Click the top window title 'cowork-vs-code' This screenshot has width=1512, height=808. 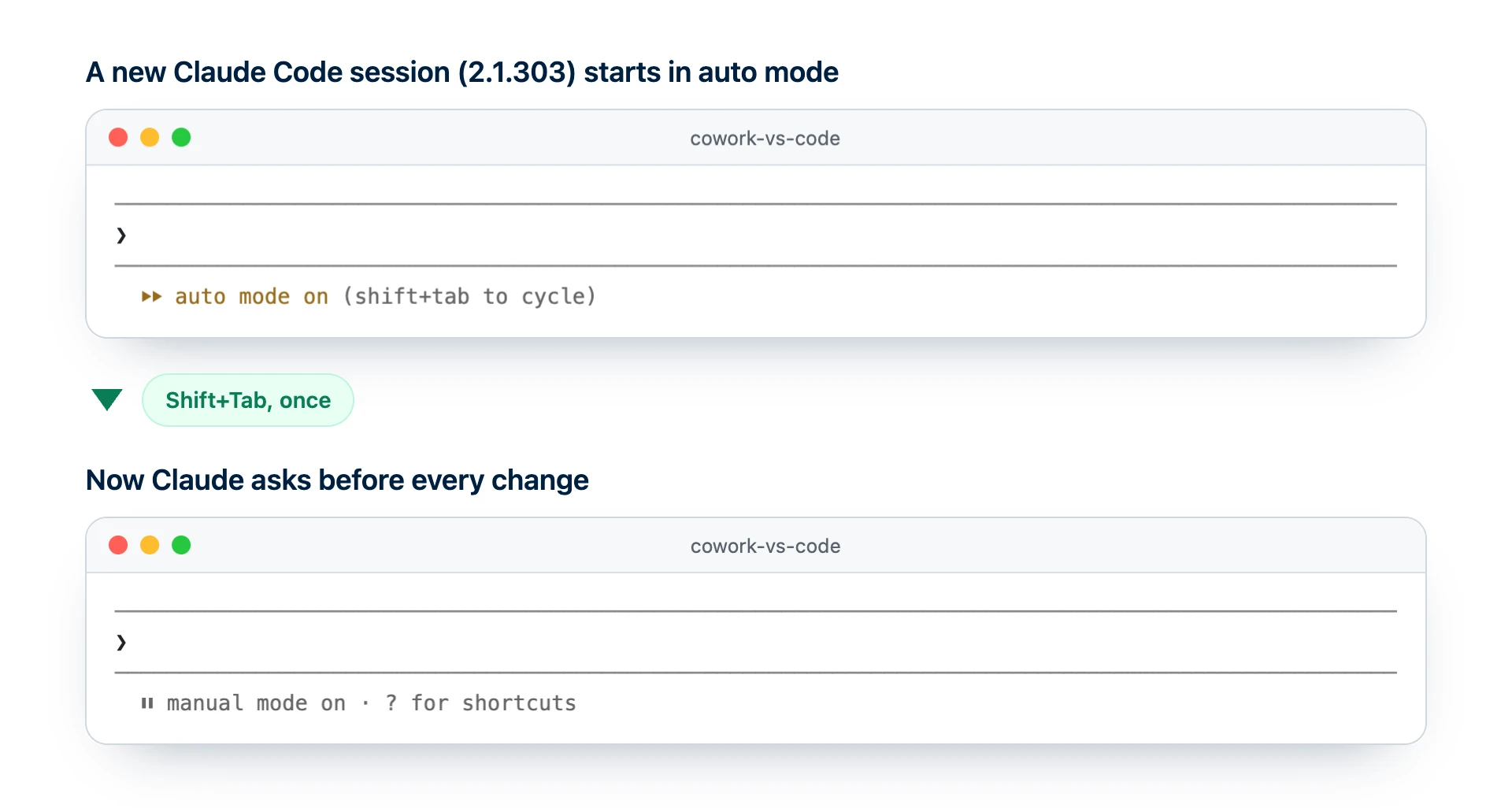(765, 139)
